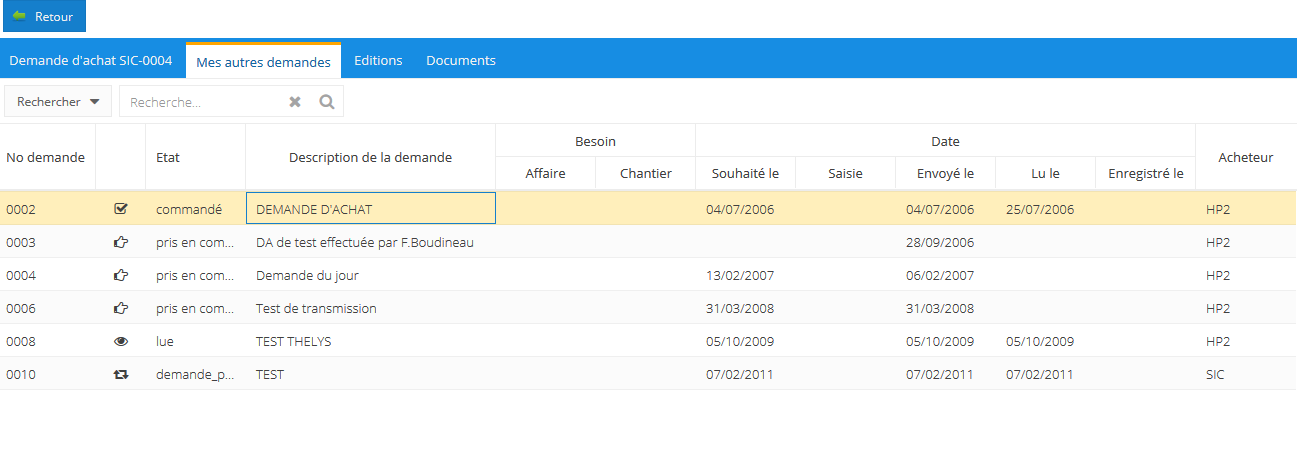The image size is (1297, 452).
Task: Click the Souhaité le date 13/02/2007
Action: (740, 275)
